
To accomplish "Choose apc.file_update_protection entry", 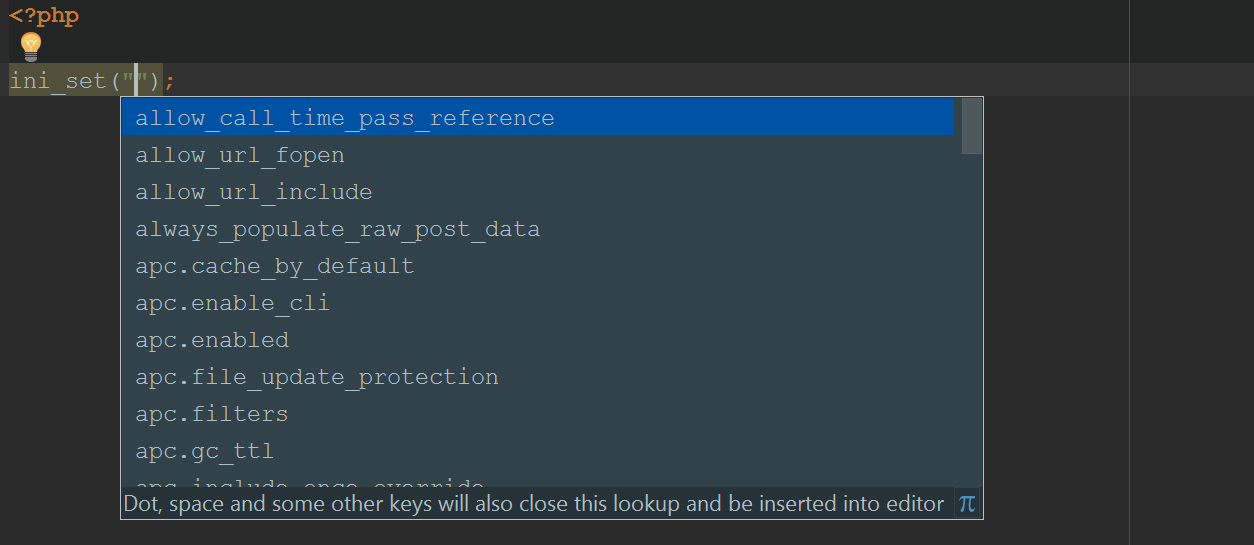I will [538, 377].
